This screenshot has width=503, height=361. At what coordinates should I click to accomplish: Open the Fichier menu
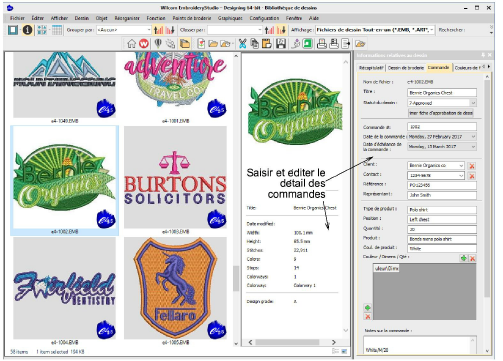tap(17, 18)
